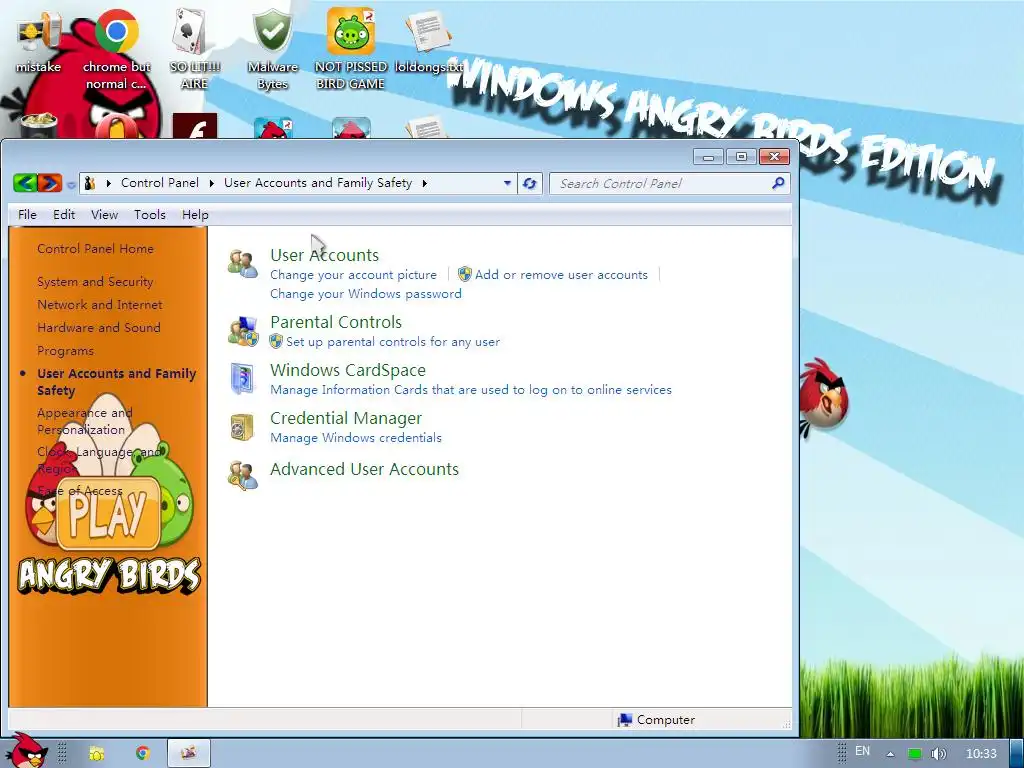The image size is (1024, 768).
Task: Click the address bar location icon
Action: point(90,184)
